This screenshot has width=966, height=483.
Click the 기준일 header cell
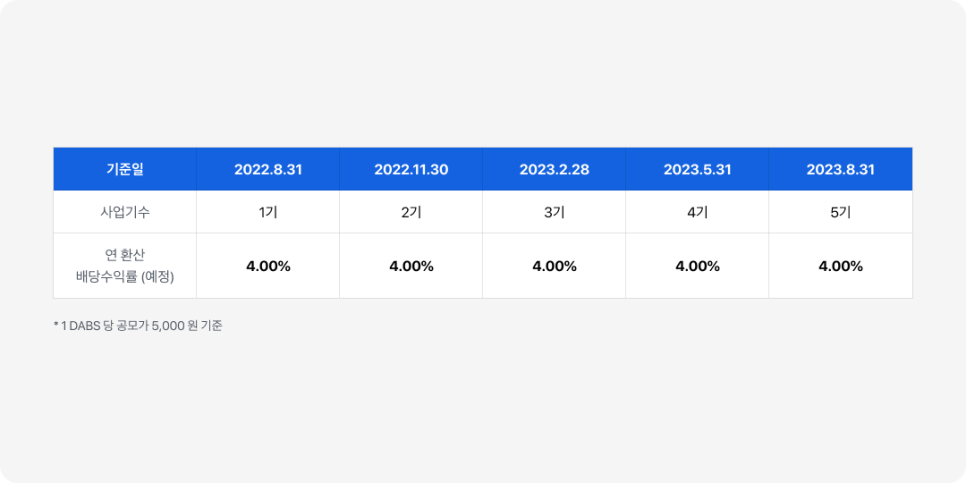(x=125, y=169)
